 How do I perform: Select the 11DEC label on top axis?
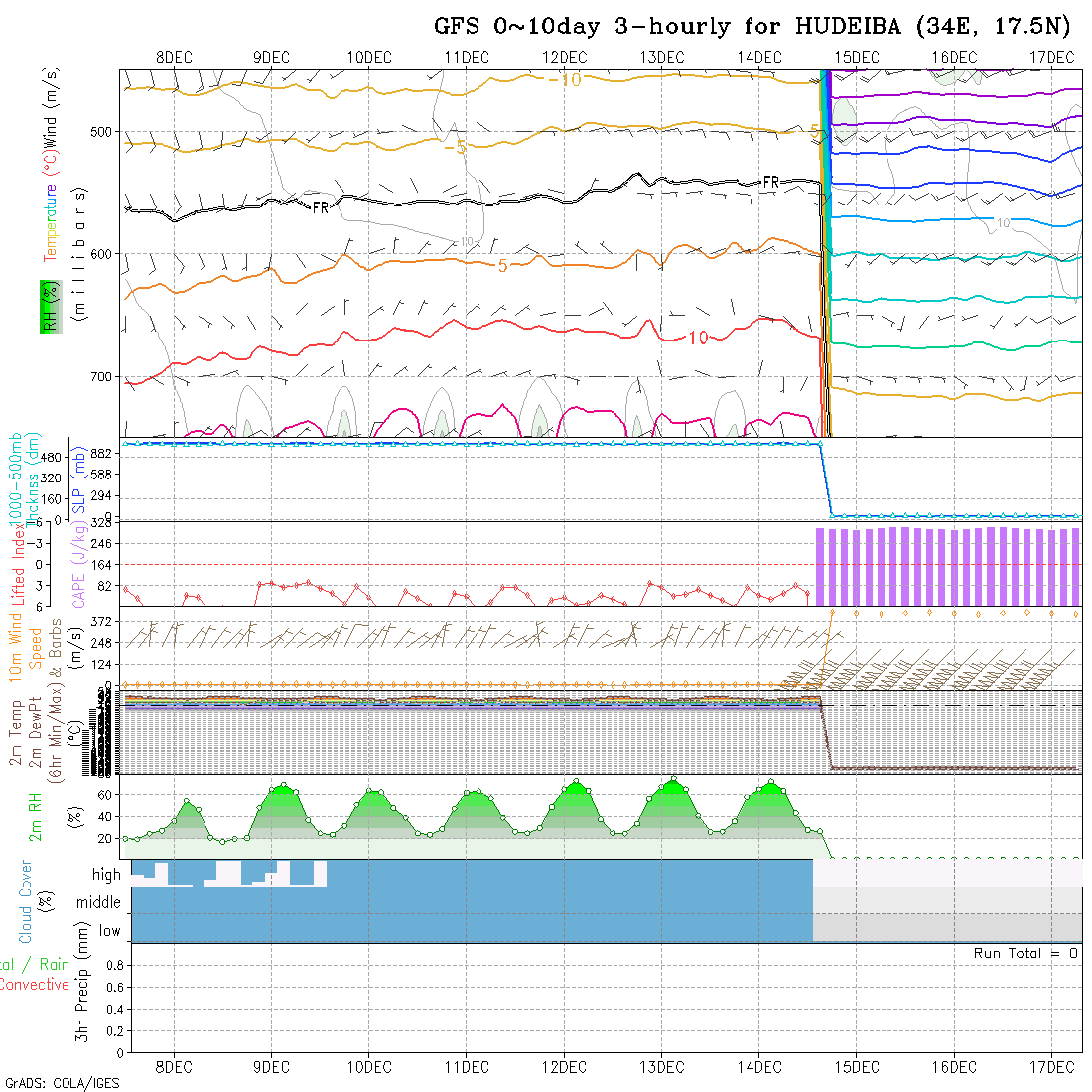(467, 57)
